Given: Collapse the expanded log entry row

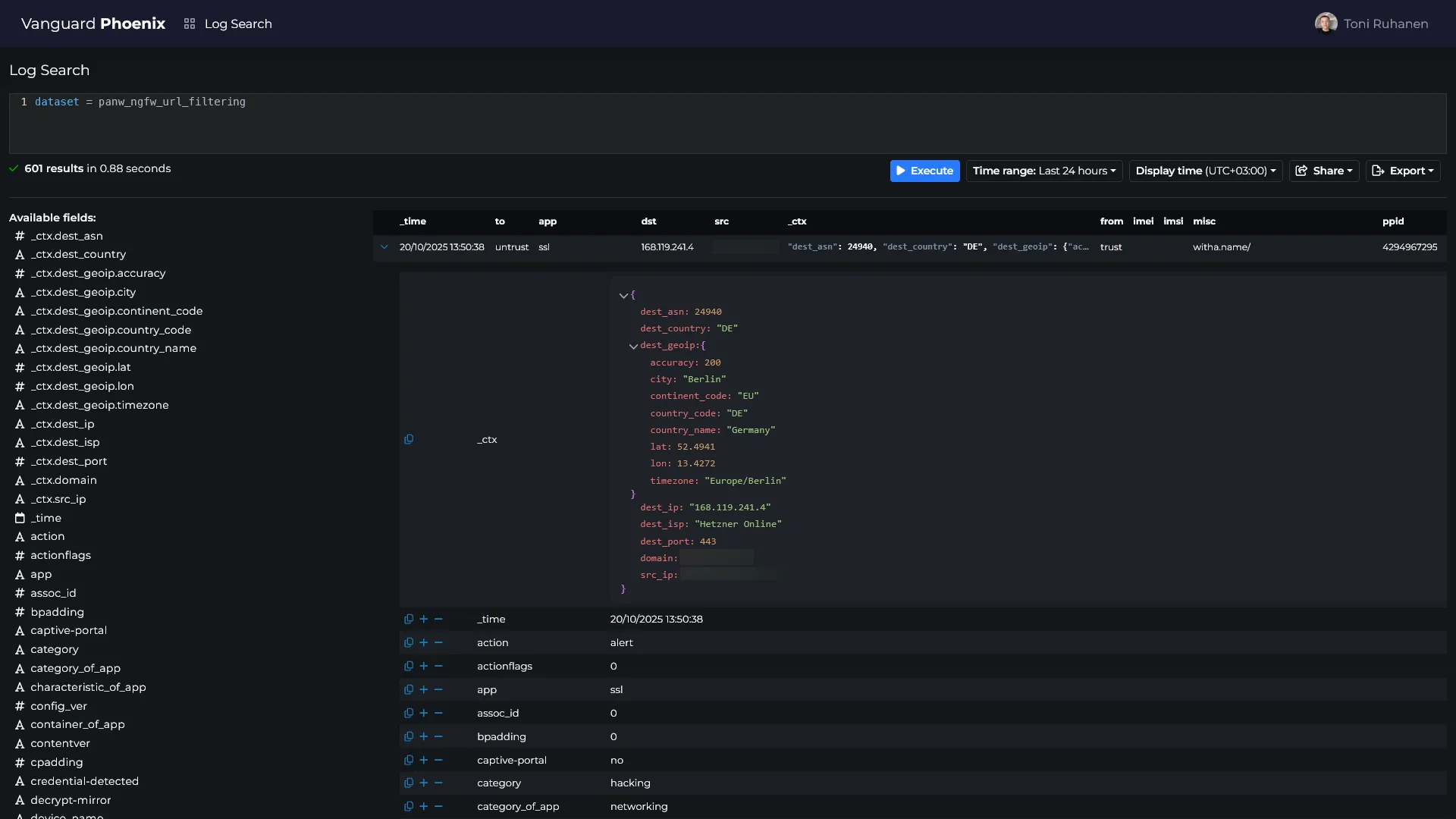Looking at the screenshot, I should pyautogui.click(x=384, y=246).
